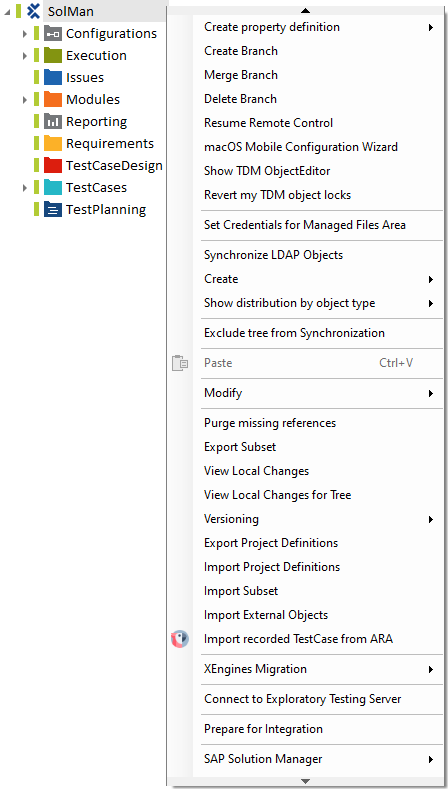Click the ARA parrot icon in the menu
Viewport: 448px width, 789px height.
click(x=180, y=639)
